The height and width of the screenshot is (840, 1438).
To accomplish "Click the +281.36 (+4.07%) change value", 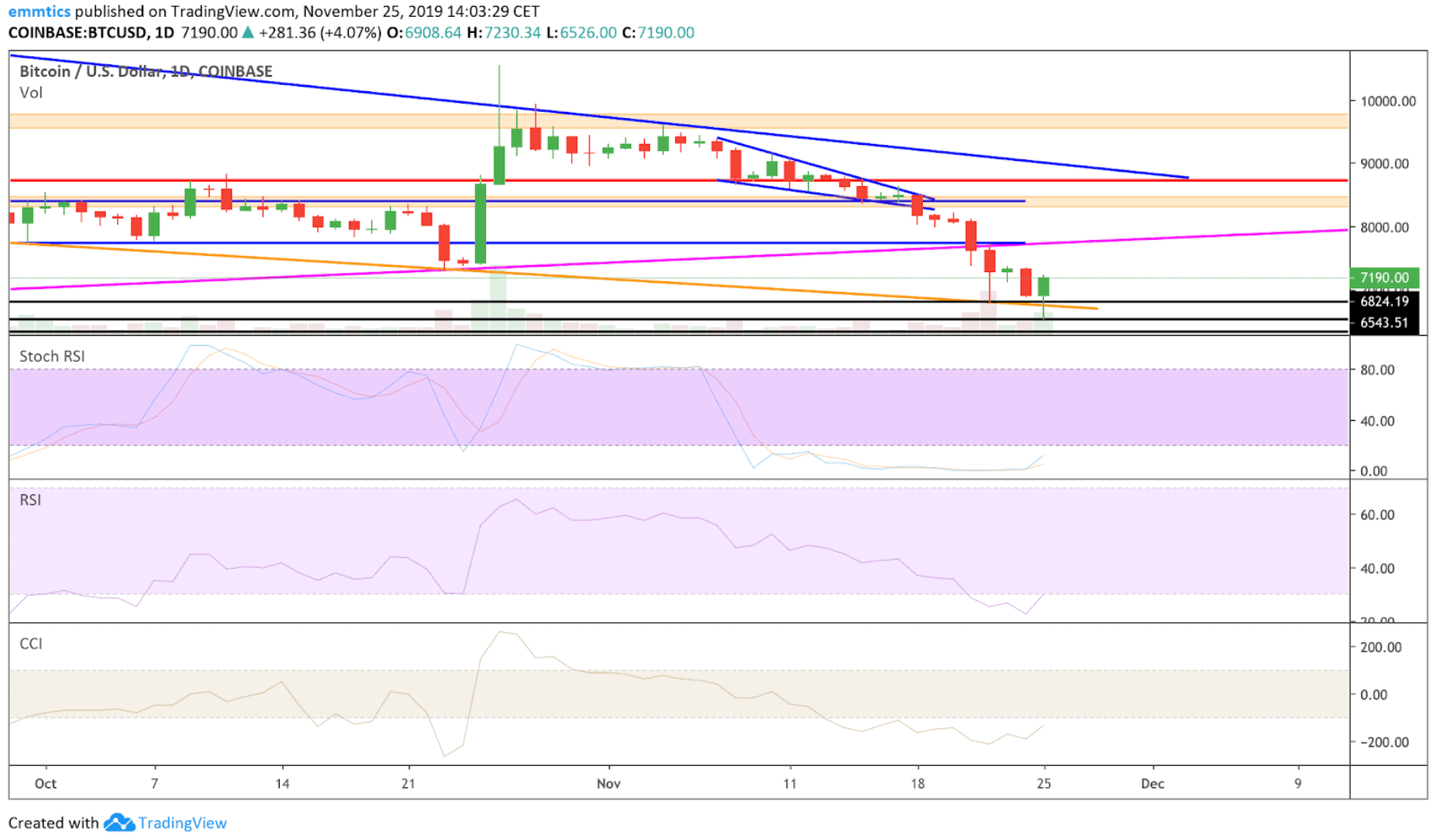I will pos(320,33).
